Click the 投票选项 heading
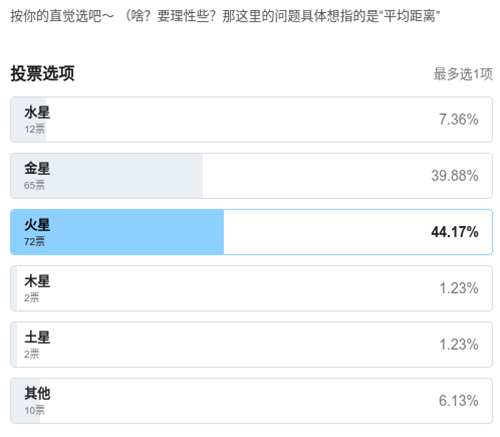 (42, 73)
